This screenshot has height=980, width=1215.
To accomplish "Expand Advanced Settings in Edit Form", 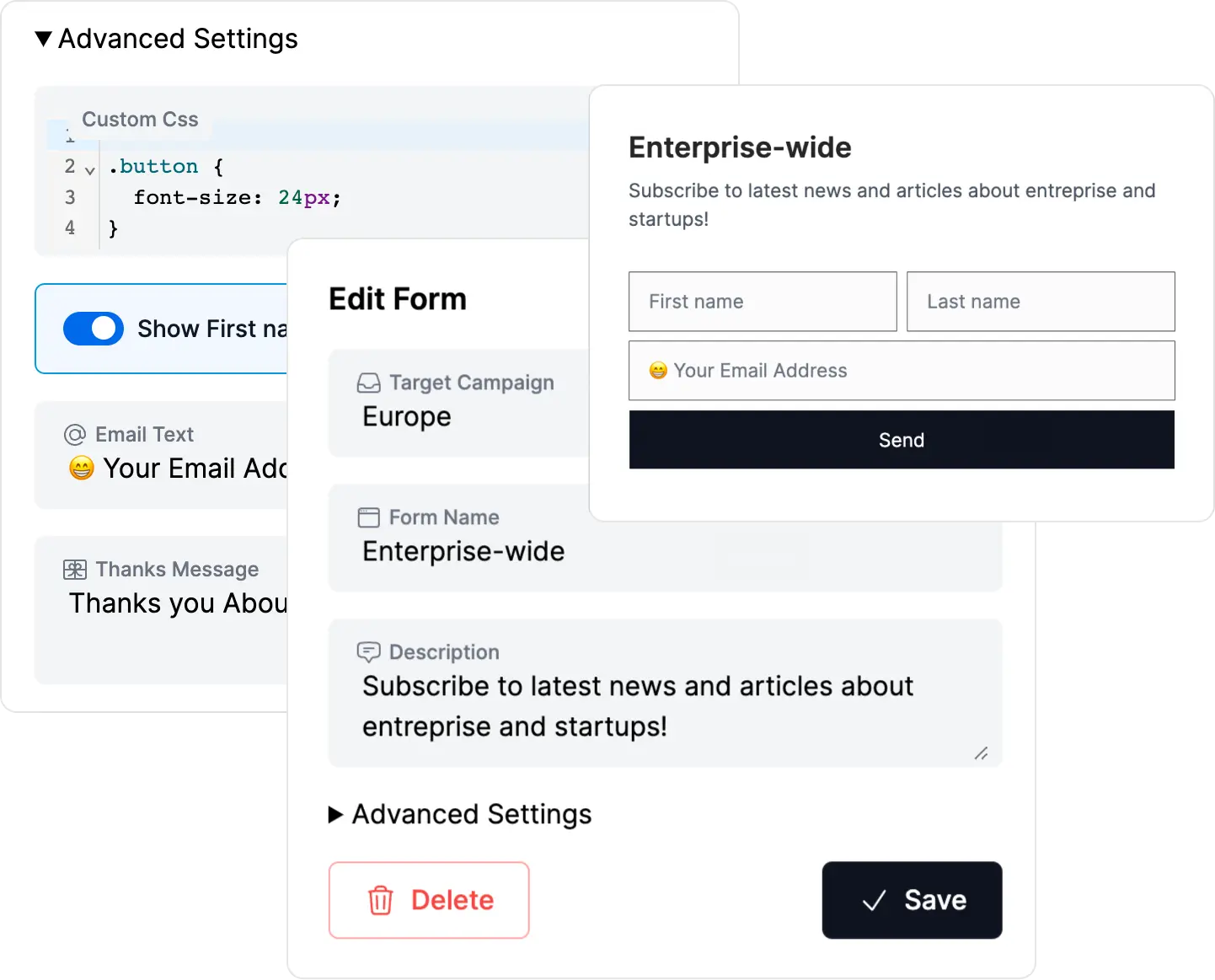I will click(336, 814).
